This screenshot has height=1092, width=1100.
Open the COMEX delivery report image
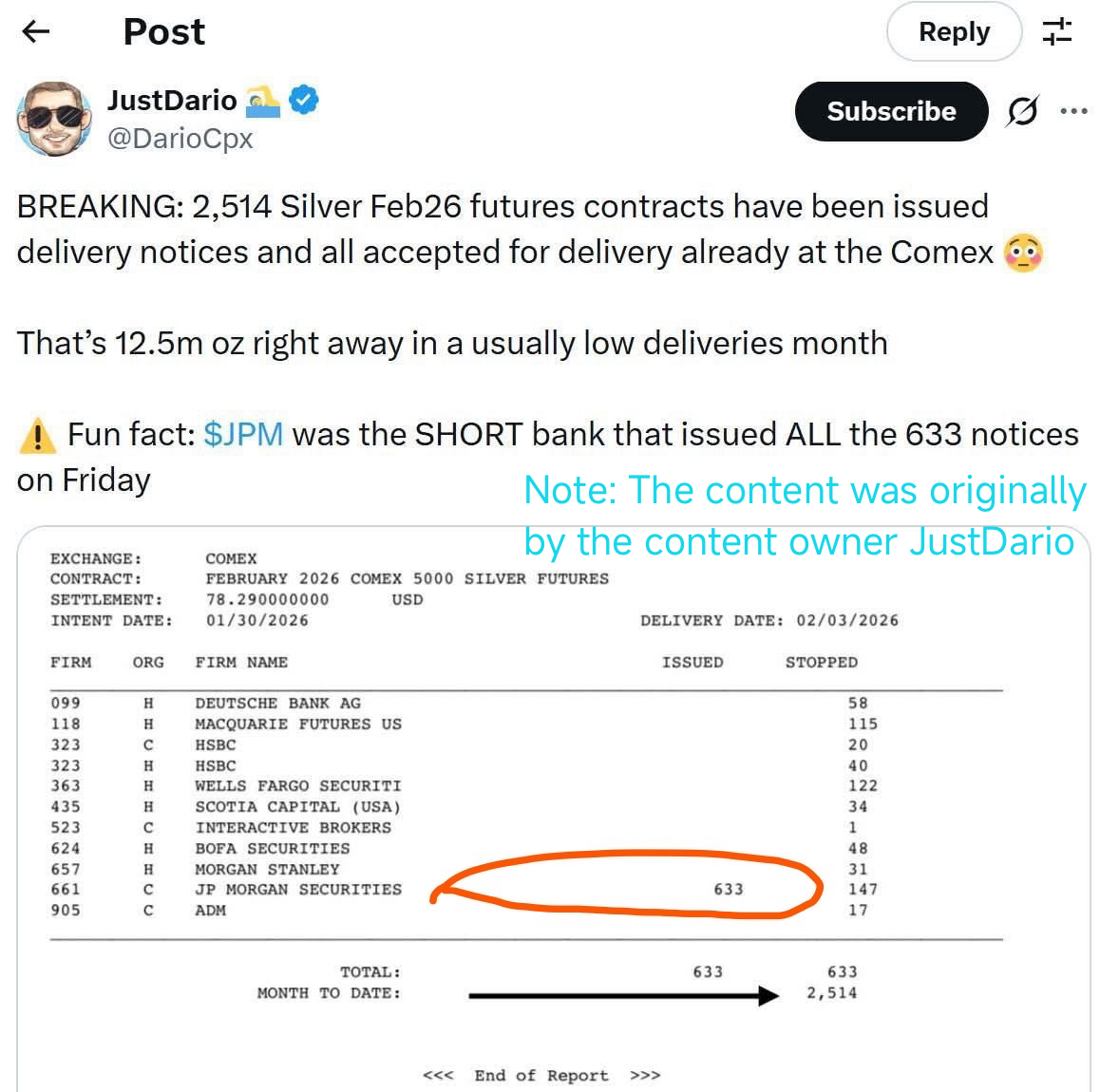pos(554,809)
